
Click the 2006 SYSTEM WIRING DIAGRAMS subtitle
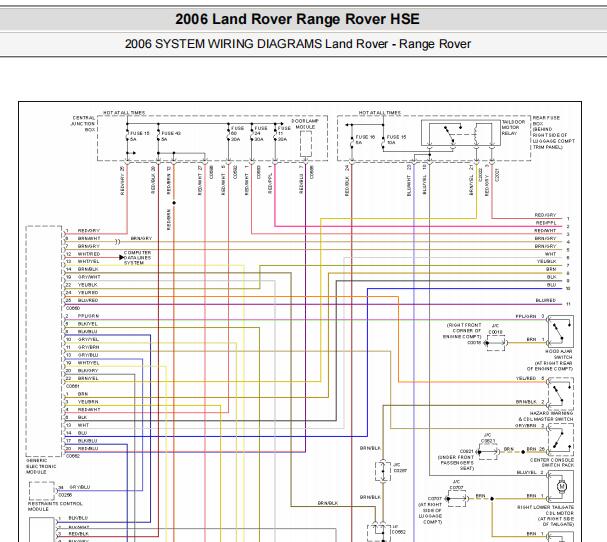click(298, 44)
